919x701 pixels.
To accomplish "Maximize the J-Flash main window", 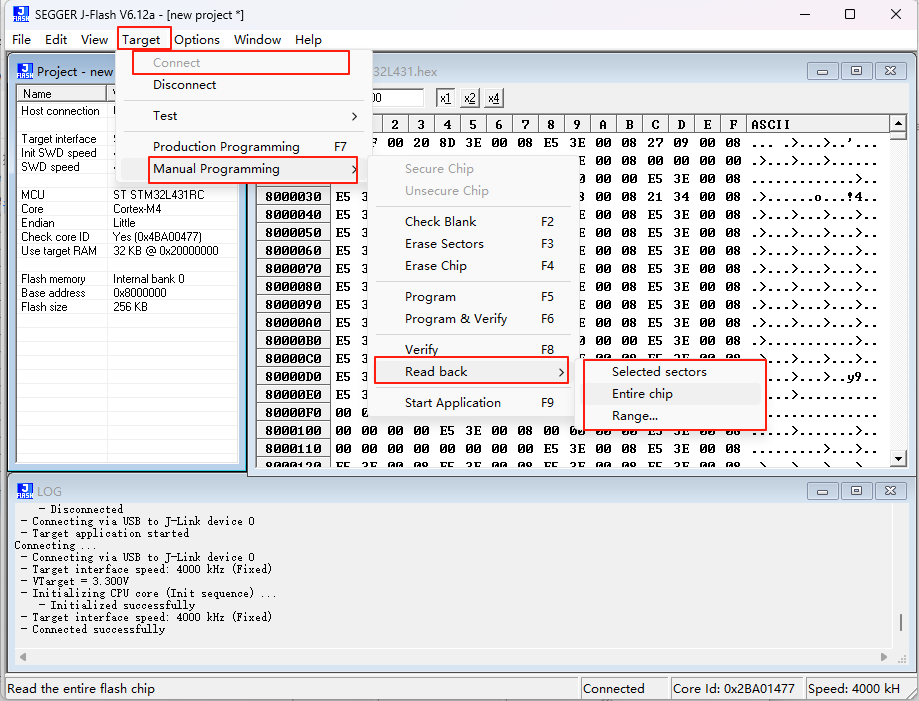I will click(850, 14).
